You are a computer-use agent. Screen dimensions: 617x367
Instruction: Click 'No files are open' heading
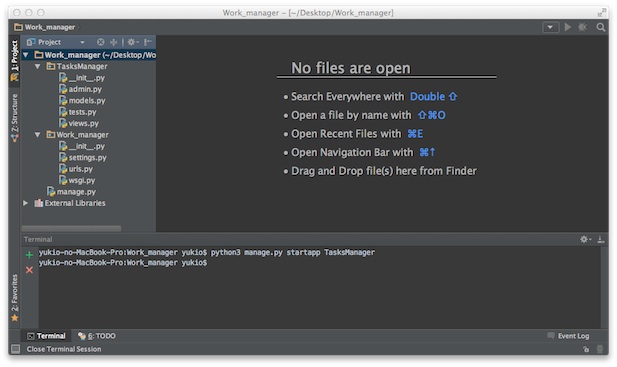tap(351, 68)
